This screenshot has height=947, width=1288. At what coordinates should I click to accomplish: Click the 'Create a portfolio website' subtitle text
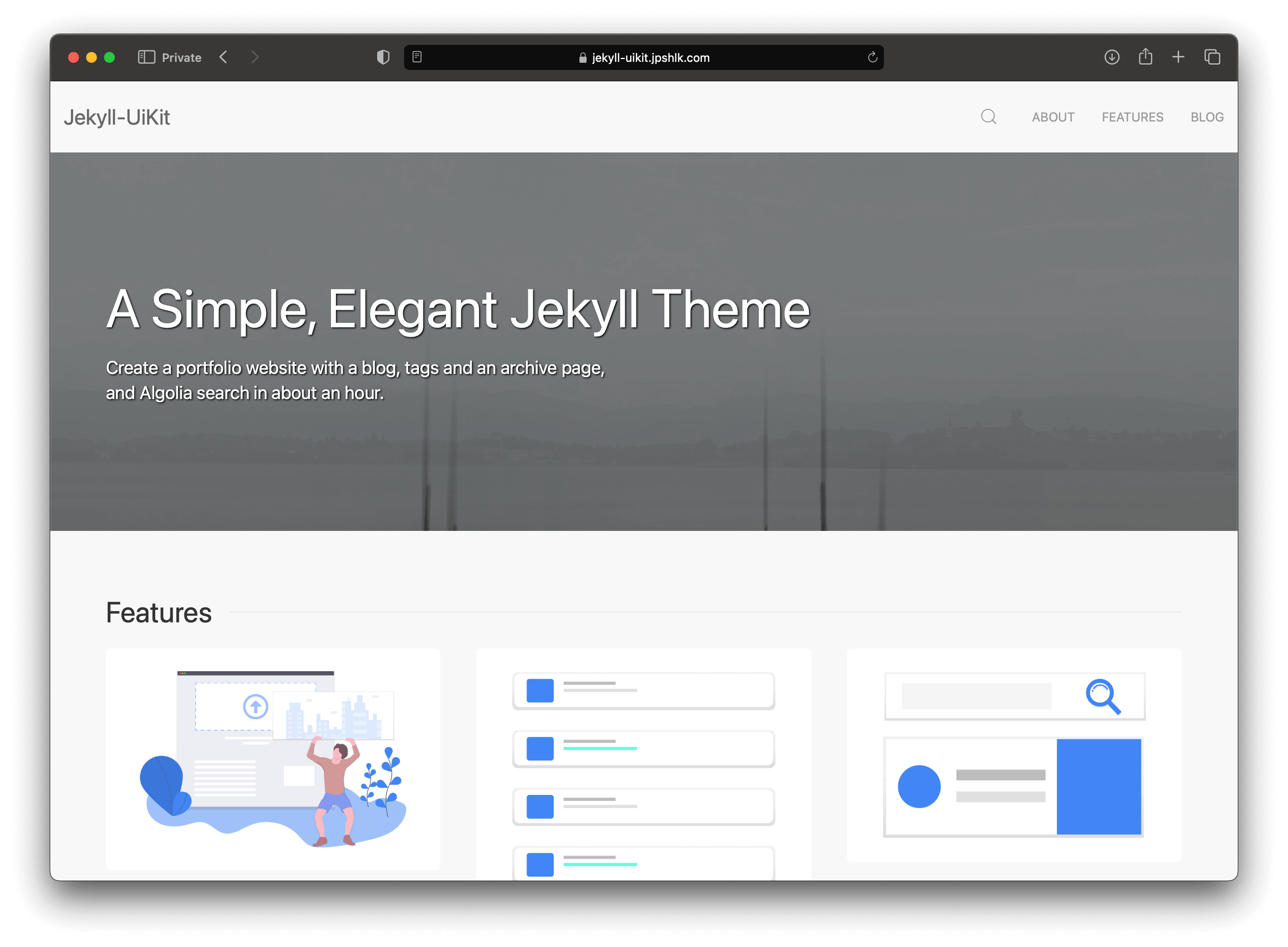pyautogui.click(x=355, y=380)
